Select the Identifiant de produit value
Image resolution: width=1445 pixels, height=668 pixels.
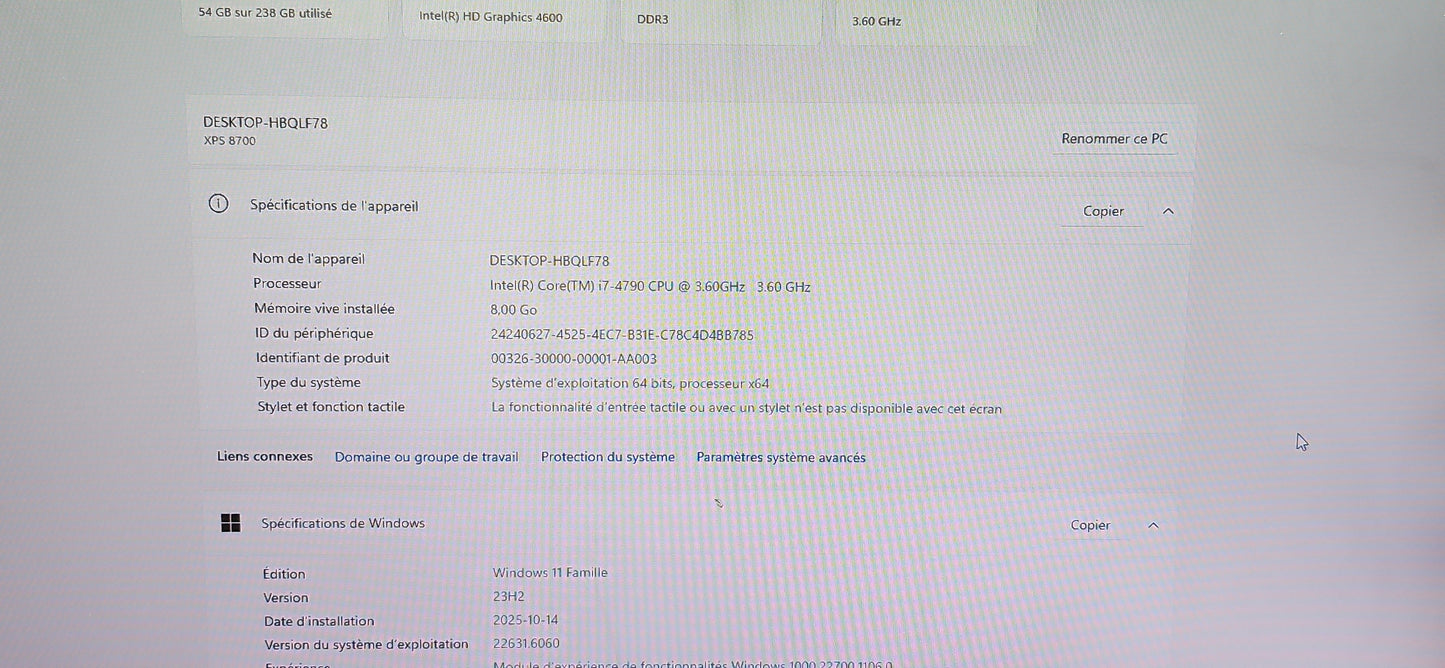pos(573,358)
